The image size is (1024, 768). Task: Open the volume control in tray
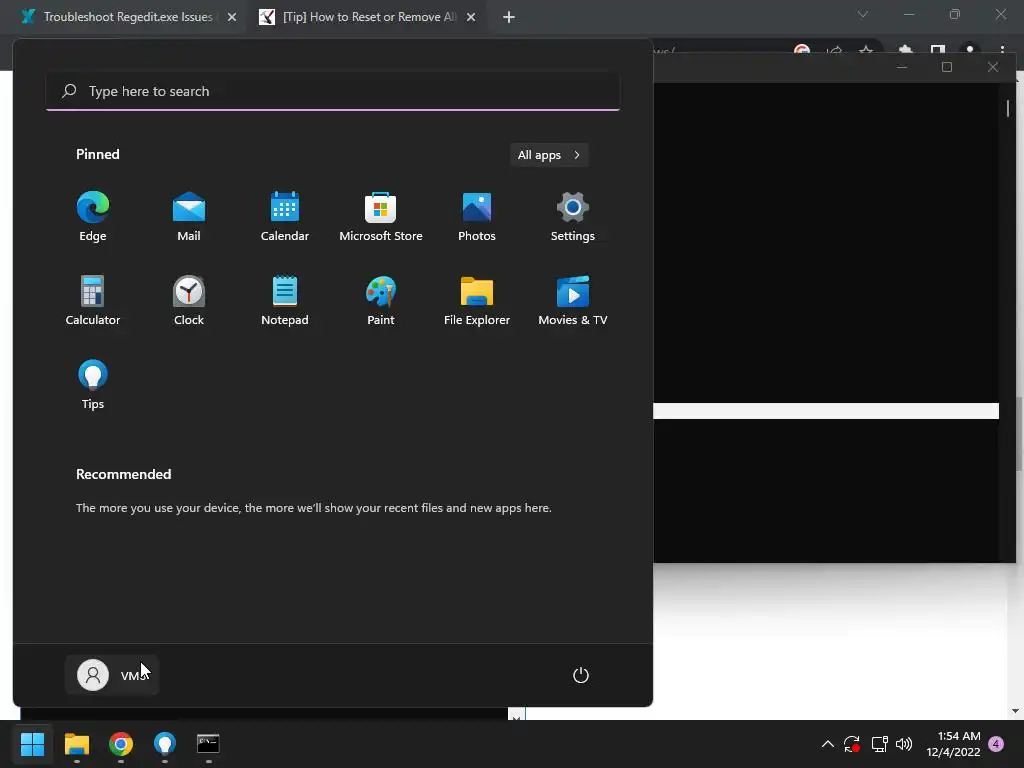(x=904, y=744)
